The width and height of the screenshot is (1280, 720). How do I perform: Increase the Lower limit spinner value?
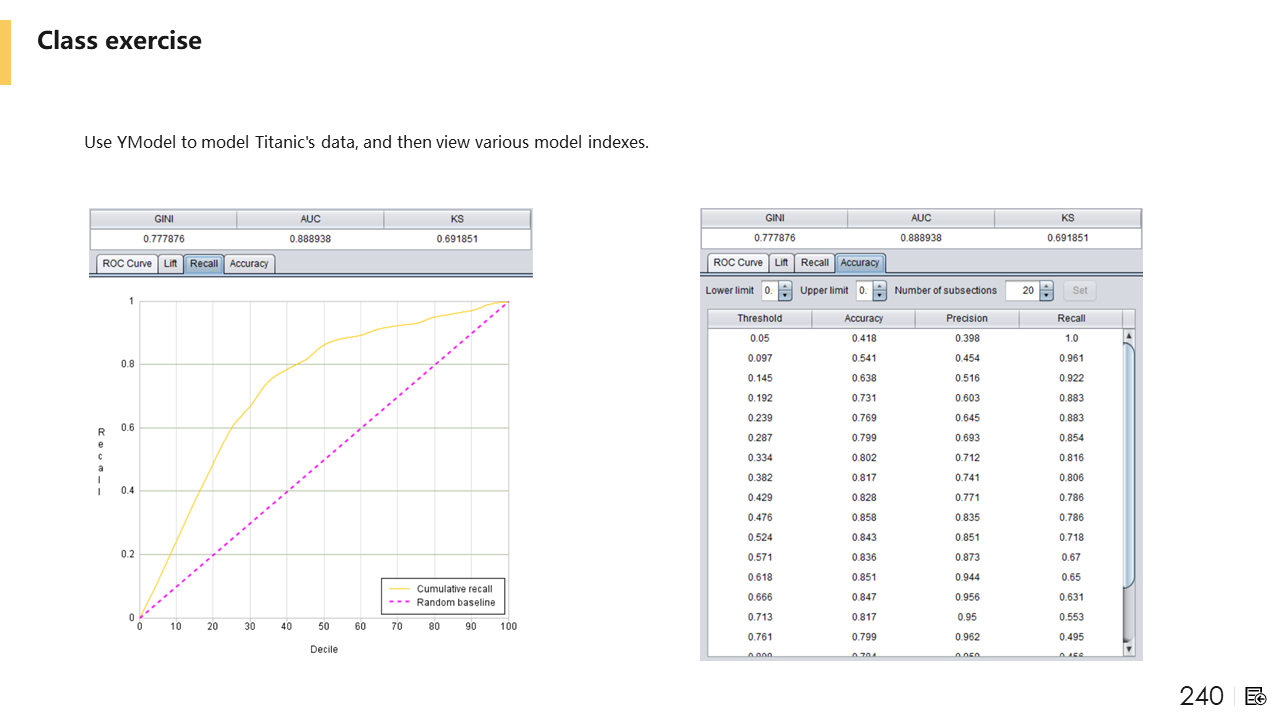785,286
